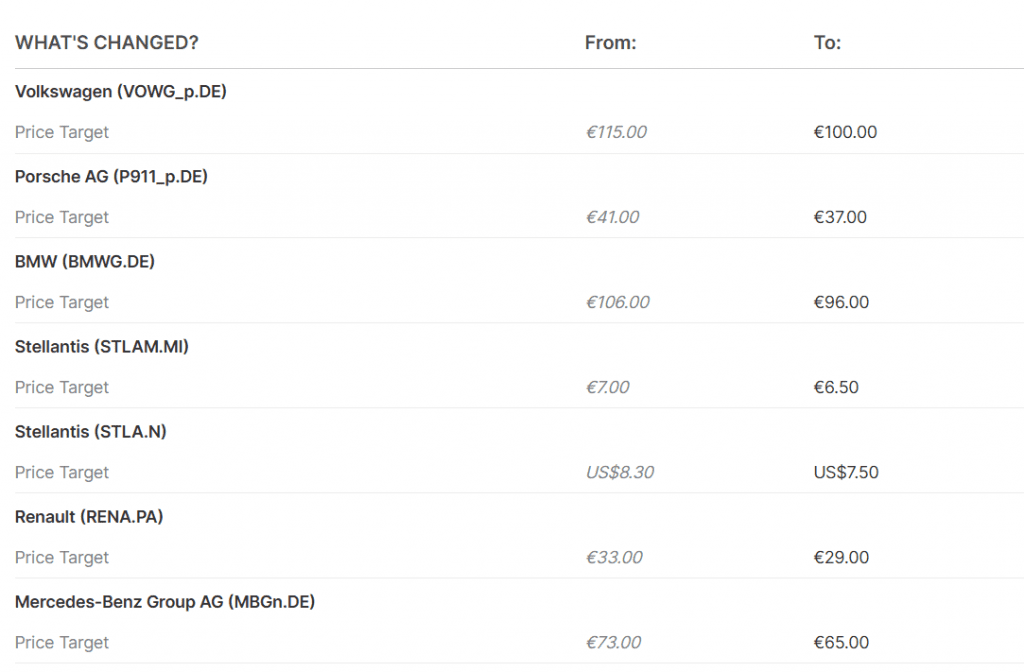1024x672 pixels.
Task: Select Volkswagen's new €100.00 price target
Action: 845,132
